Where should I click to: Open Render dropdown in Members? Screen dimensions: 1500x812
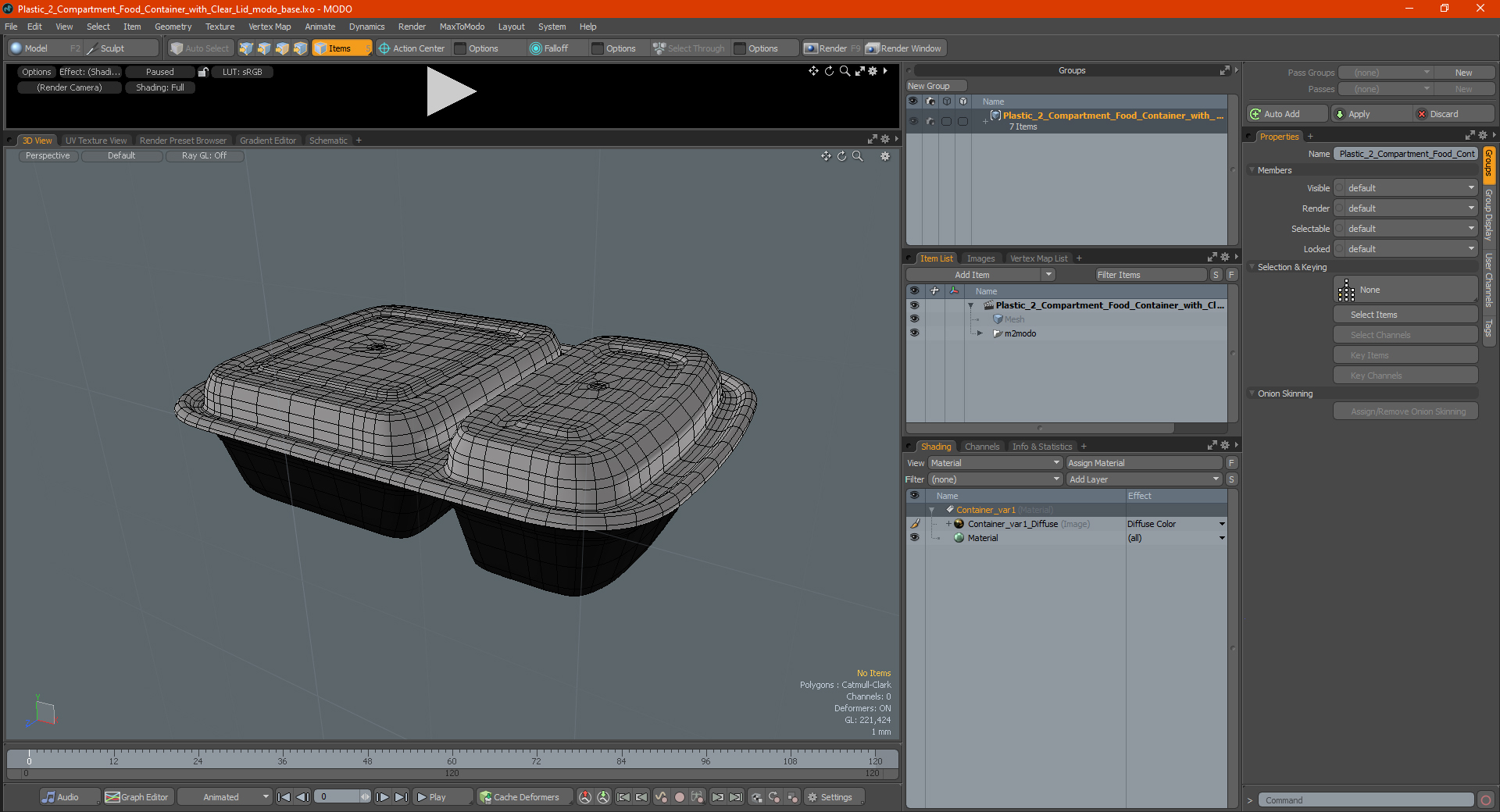pyautogui.click(x=1405, y=208)
